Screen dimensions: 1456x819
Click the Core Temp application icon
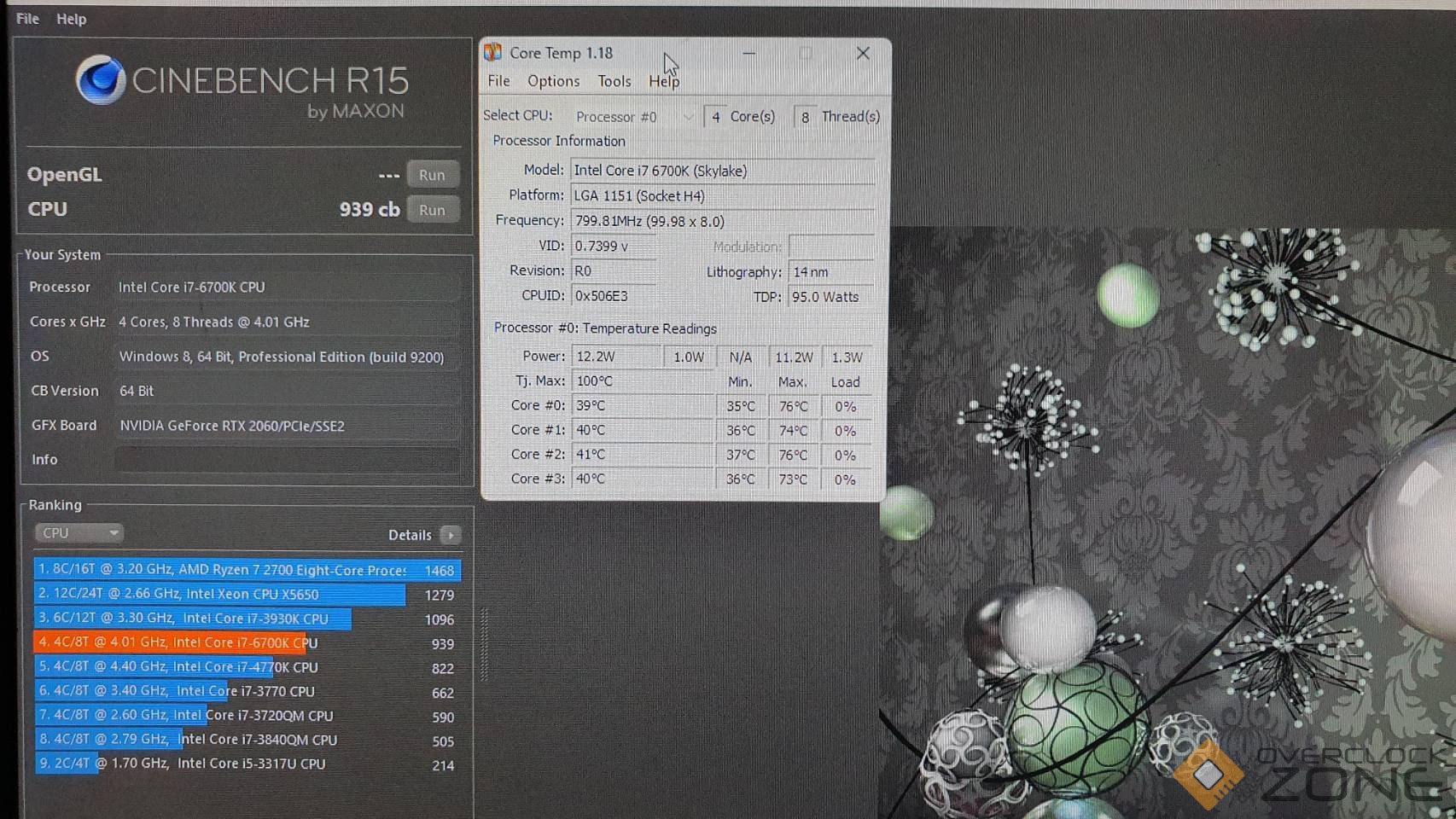(493, 53)
